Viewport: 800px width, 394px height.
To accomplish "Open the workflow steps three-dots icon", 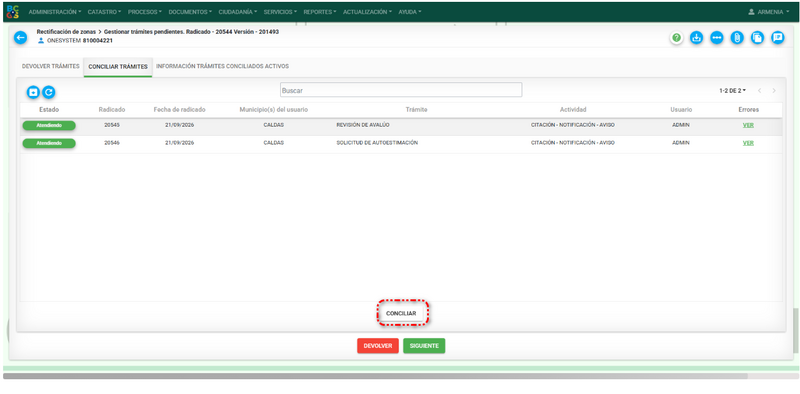I will coord(717,38).
